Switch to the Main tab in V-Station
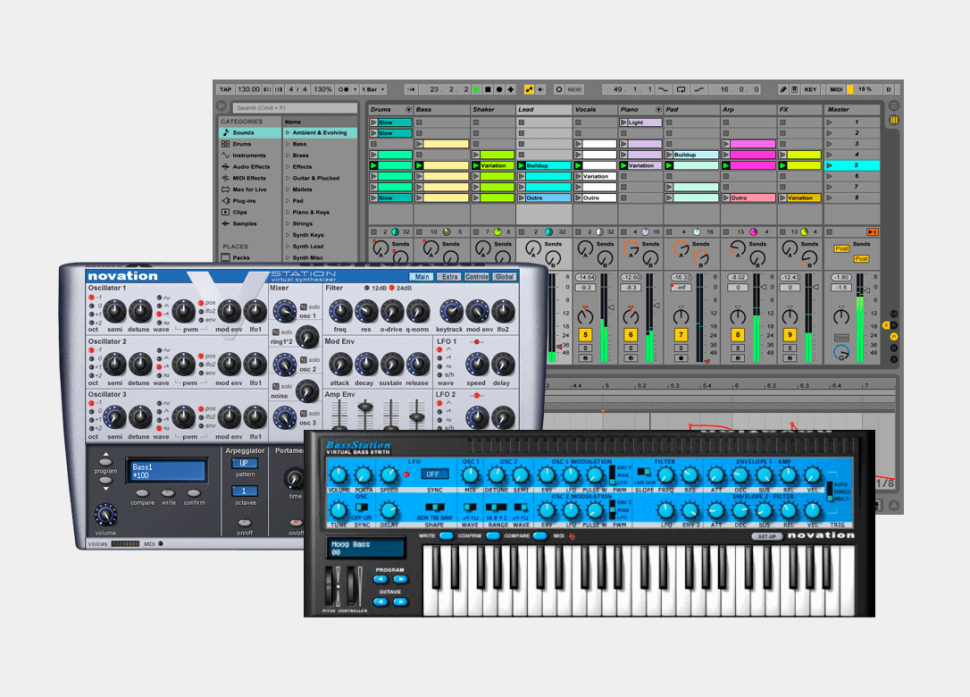Image resolution: width=970 pixels, height=697 pixels. pyautogui.click(x=421, y=276)
